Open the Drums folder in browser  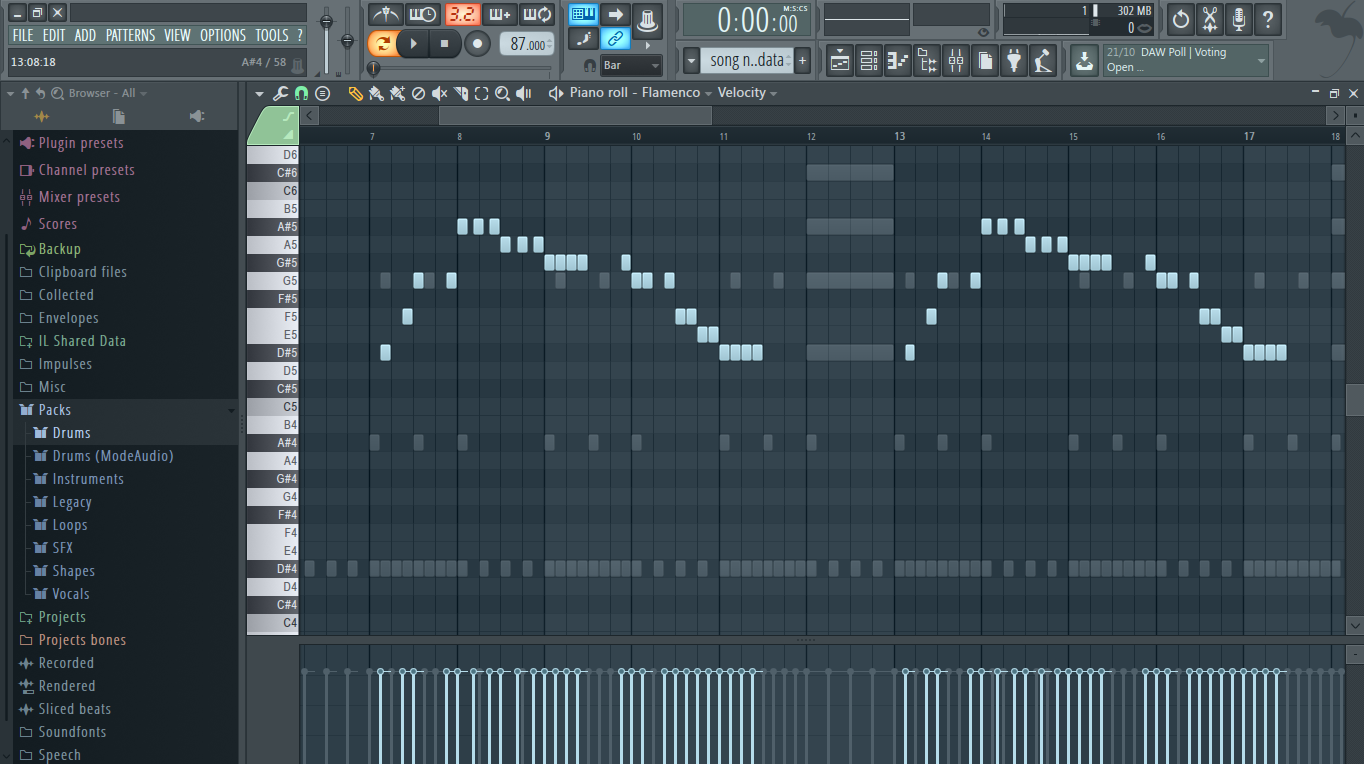point(71,433)
